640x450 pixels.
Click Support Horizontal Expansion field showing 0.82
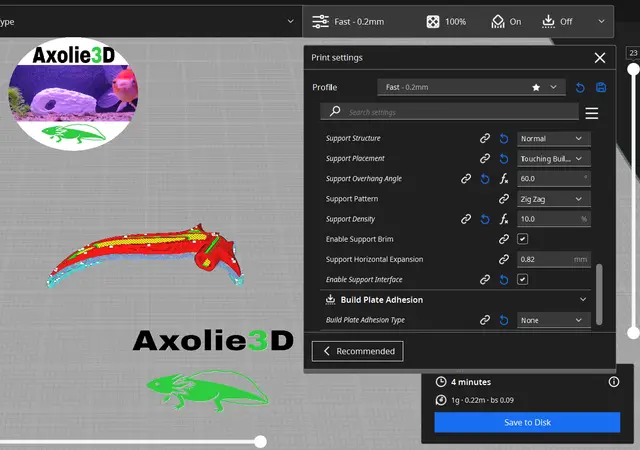coord(553,259)
